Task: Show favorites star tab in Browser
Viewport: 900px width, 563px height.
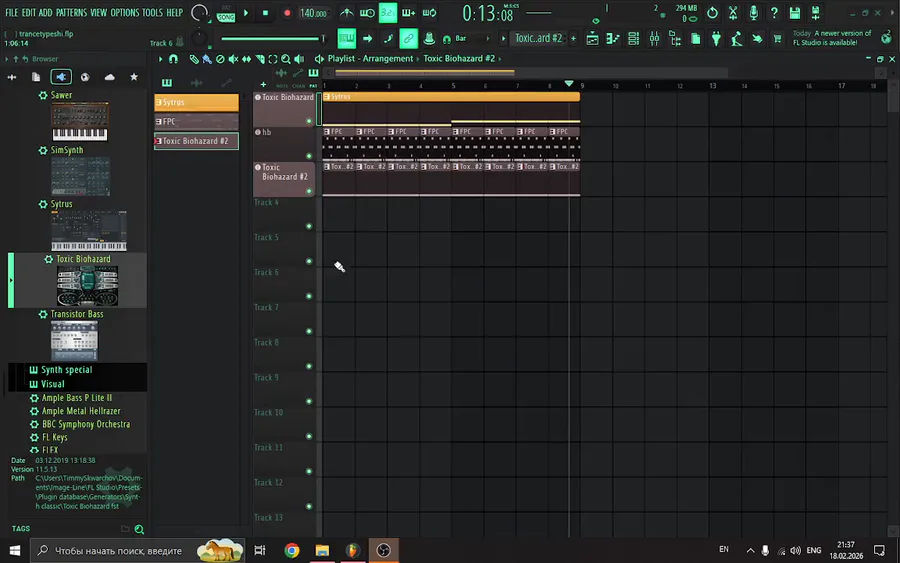Action: pos(134,77)
